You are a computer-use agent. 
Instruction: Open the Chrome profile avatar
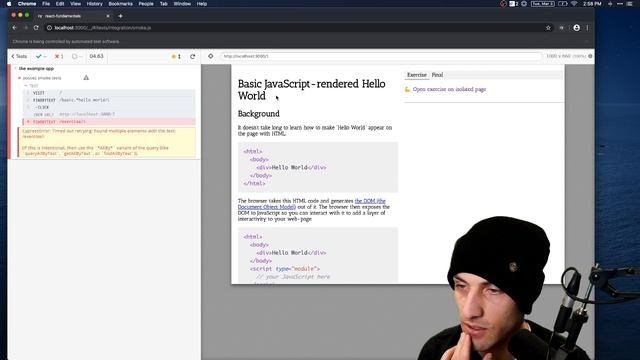(x=576, y=28)
